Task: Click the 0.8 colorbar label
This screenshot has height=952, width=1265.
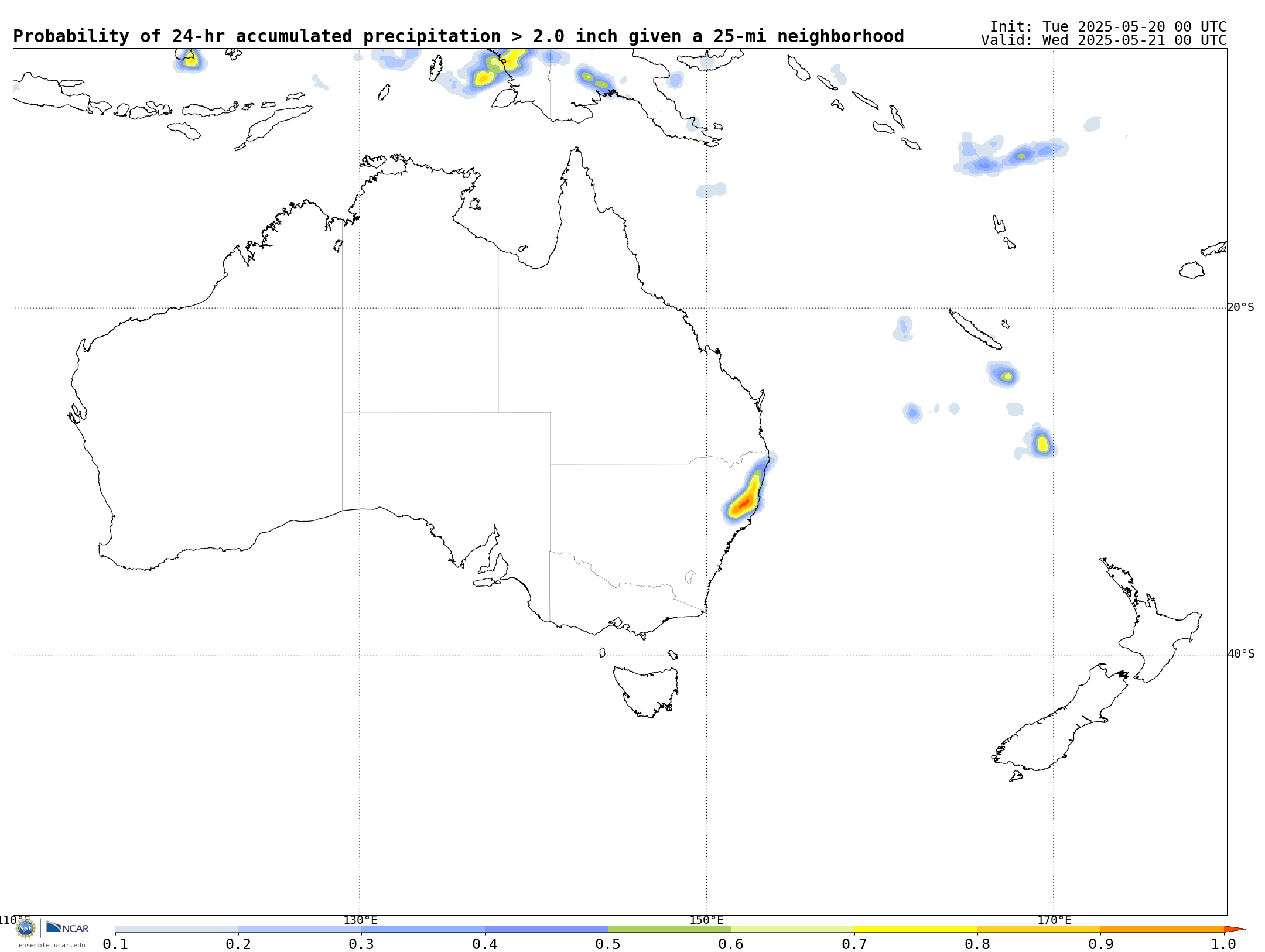Action: point(977,944)
